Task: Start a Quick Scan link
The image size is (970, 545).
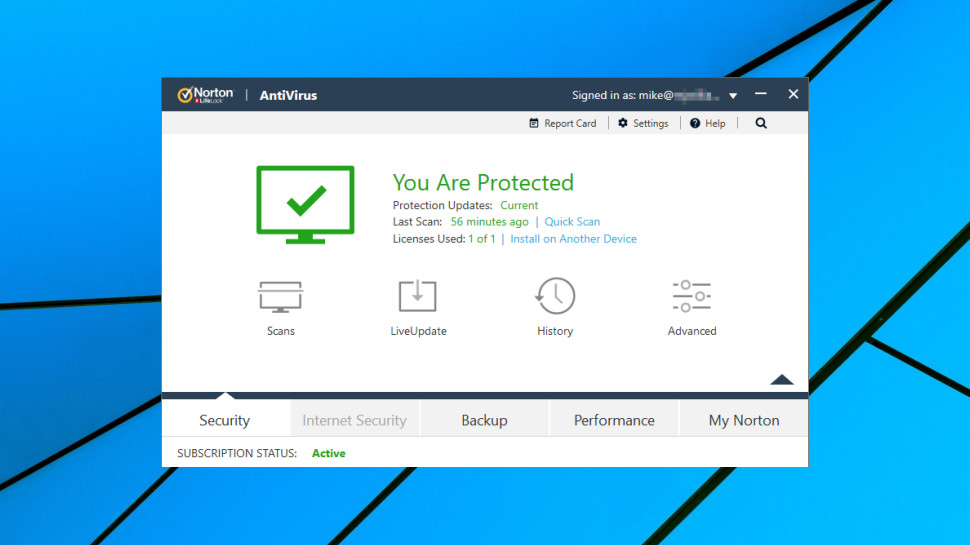Action: [x=572, y=221]
